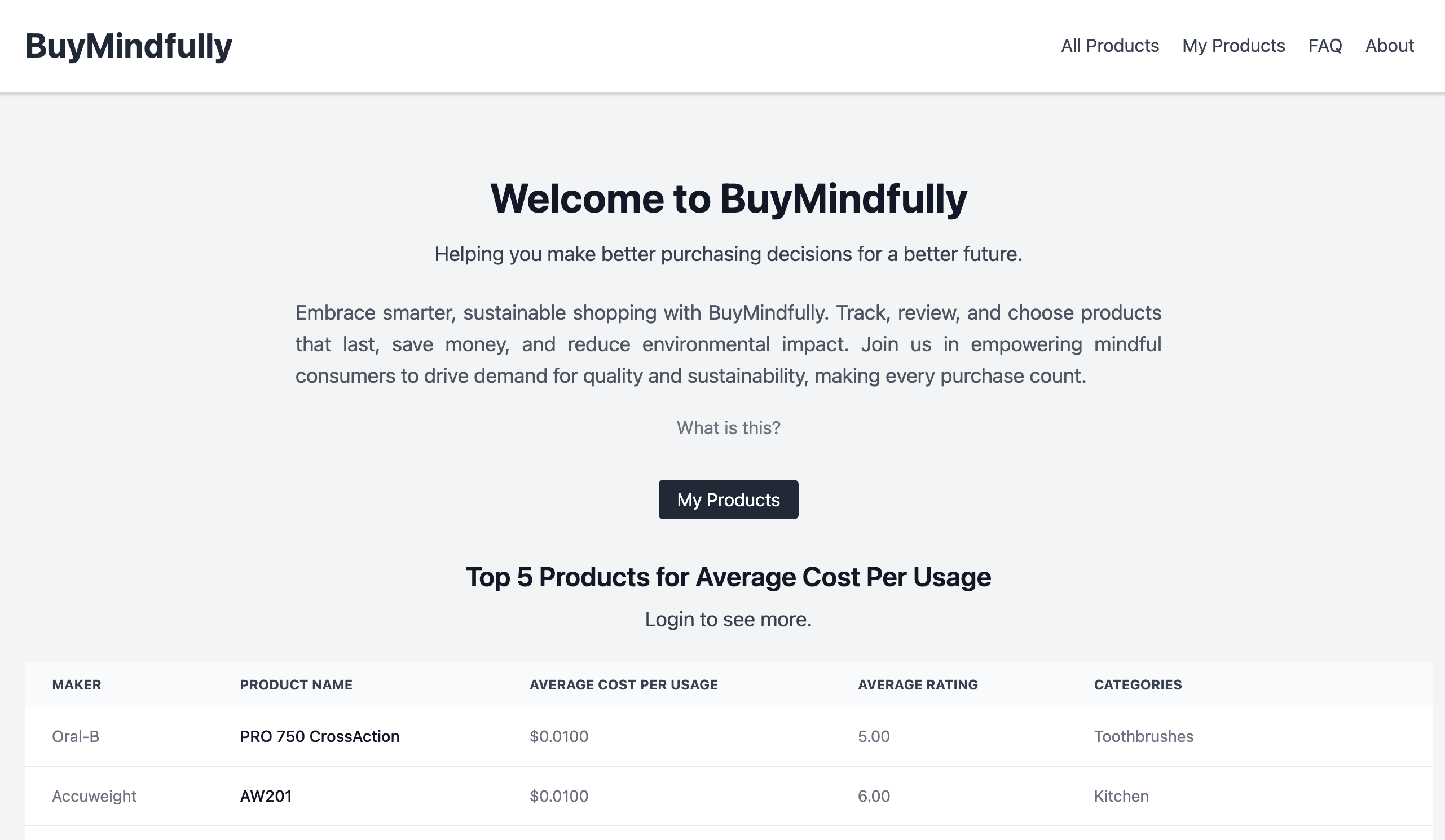Open the All Products page

[1111, 46]
